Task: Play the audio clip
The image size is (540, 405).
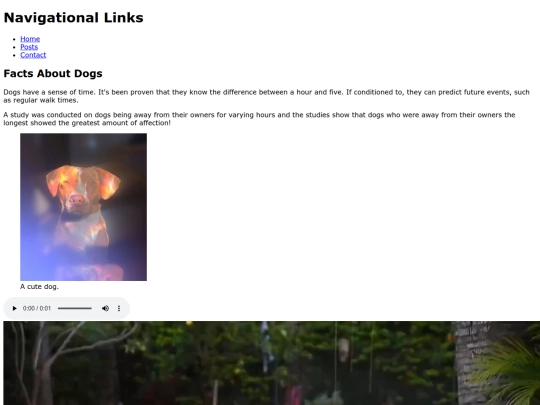Action: point(14,308)
